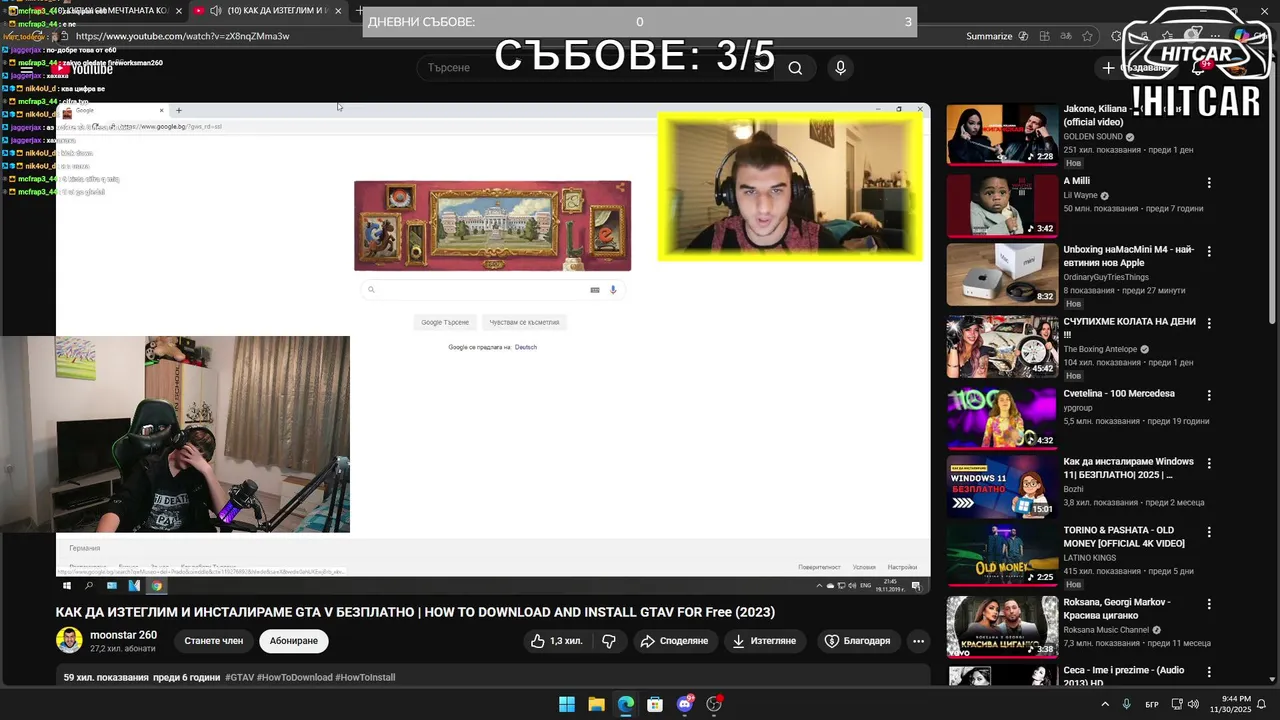
Task: Click the browser address bar URL
Action: point(183,36)
